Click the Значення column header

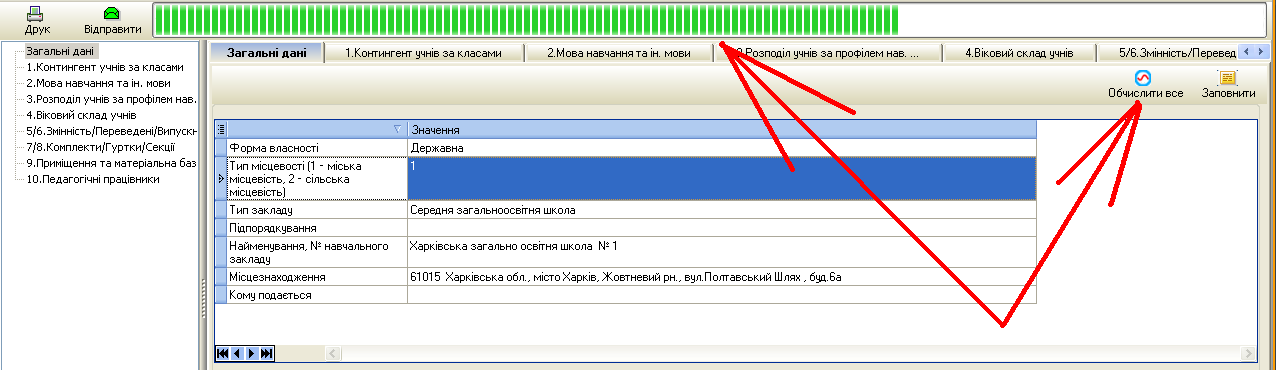tap(722, 130)
